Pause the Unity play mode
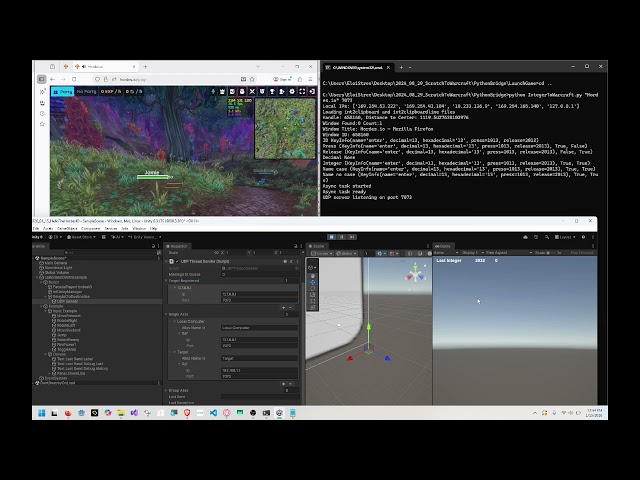This screenshot has height=480, width=640. (x=342, y=237)
